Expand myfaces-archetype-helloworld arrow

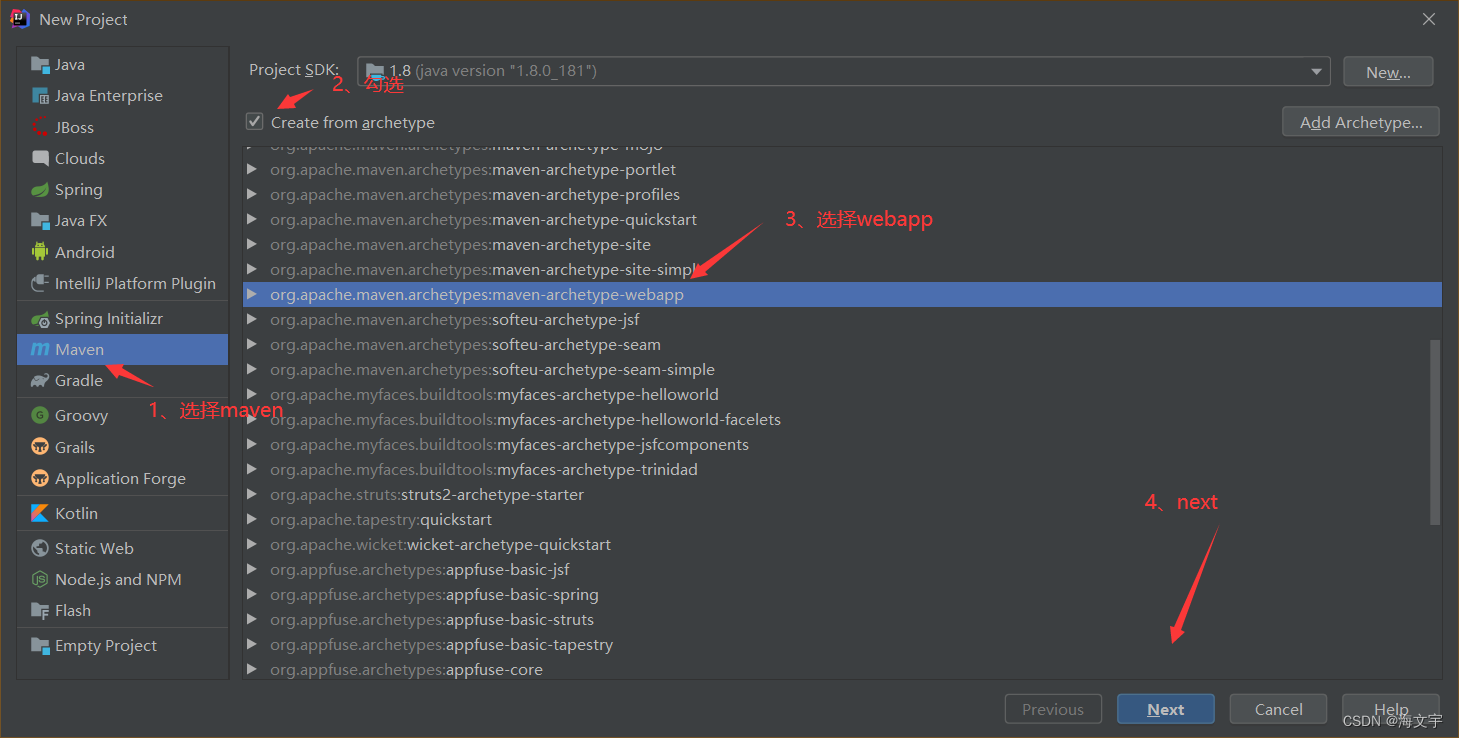coord(252,395)
